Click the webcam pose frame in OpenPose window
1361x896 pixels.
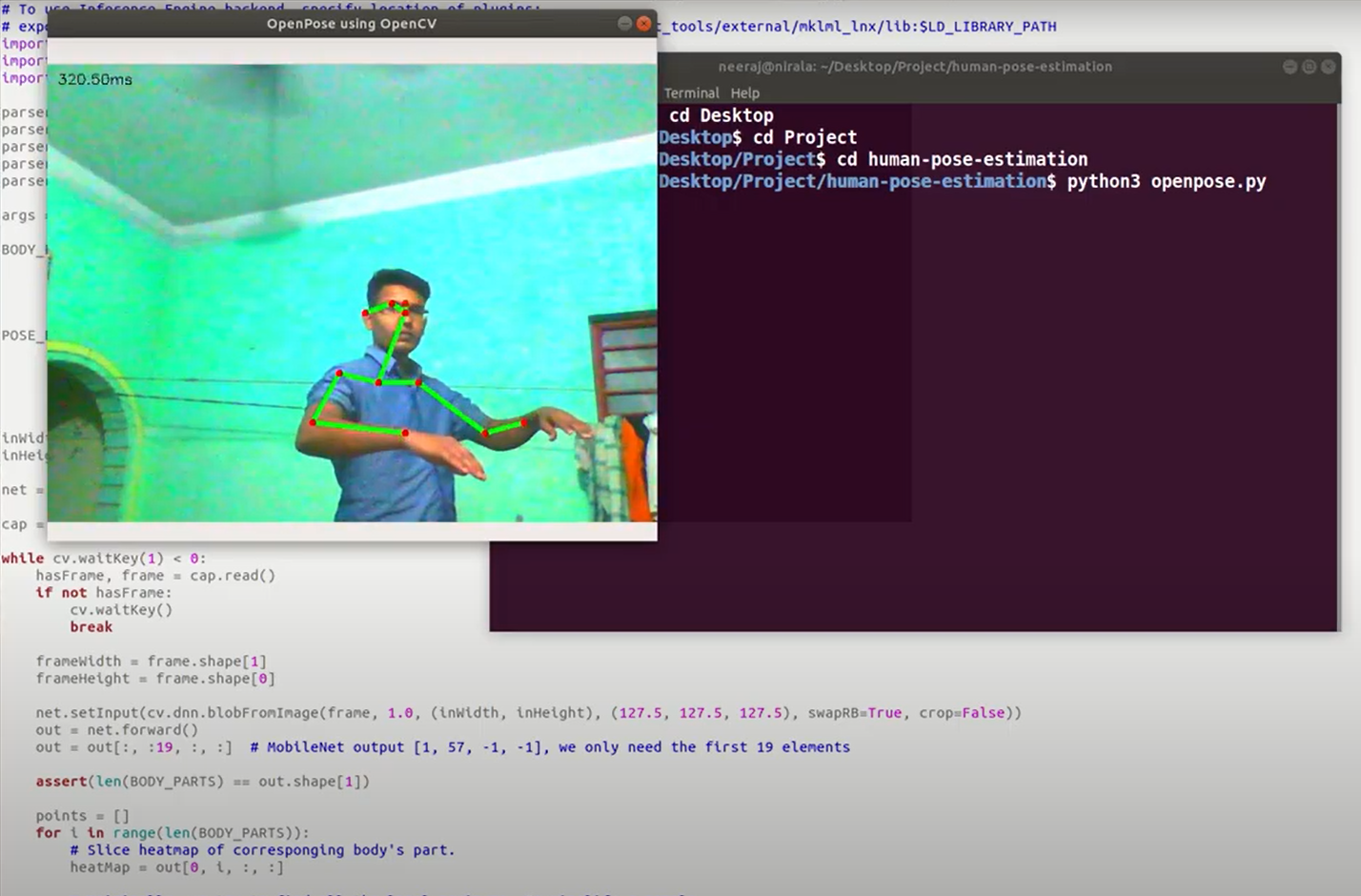point(352,293)
